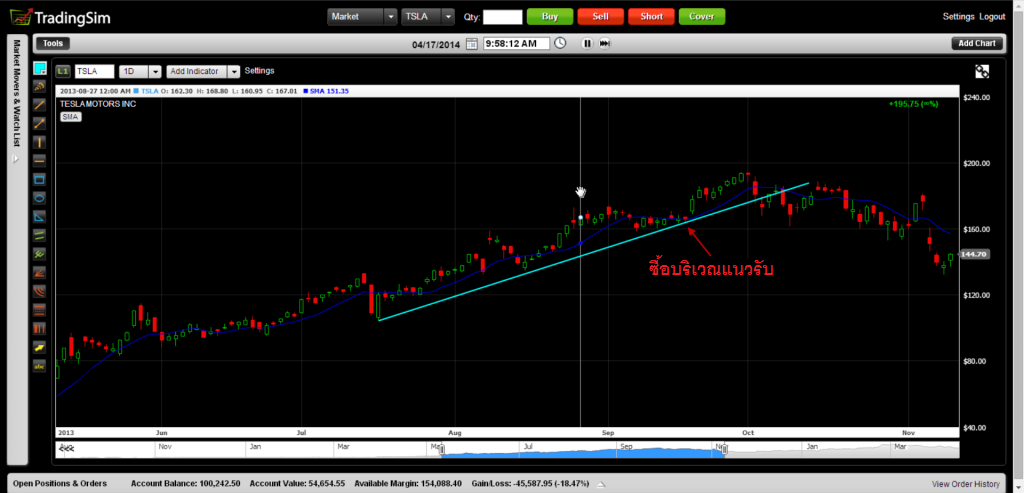Open the Add Indicator dropdown arrow
The image size is (1024, 493).
(x=234, y=71)
